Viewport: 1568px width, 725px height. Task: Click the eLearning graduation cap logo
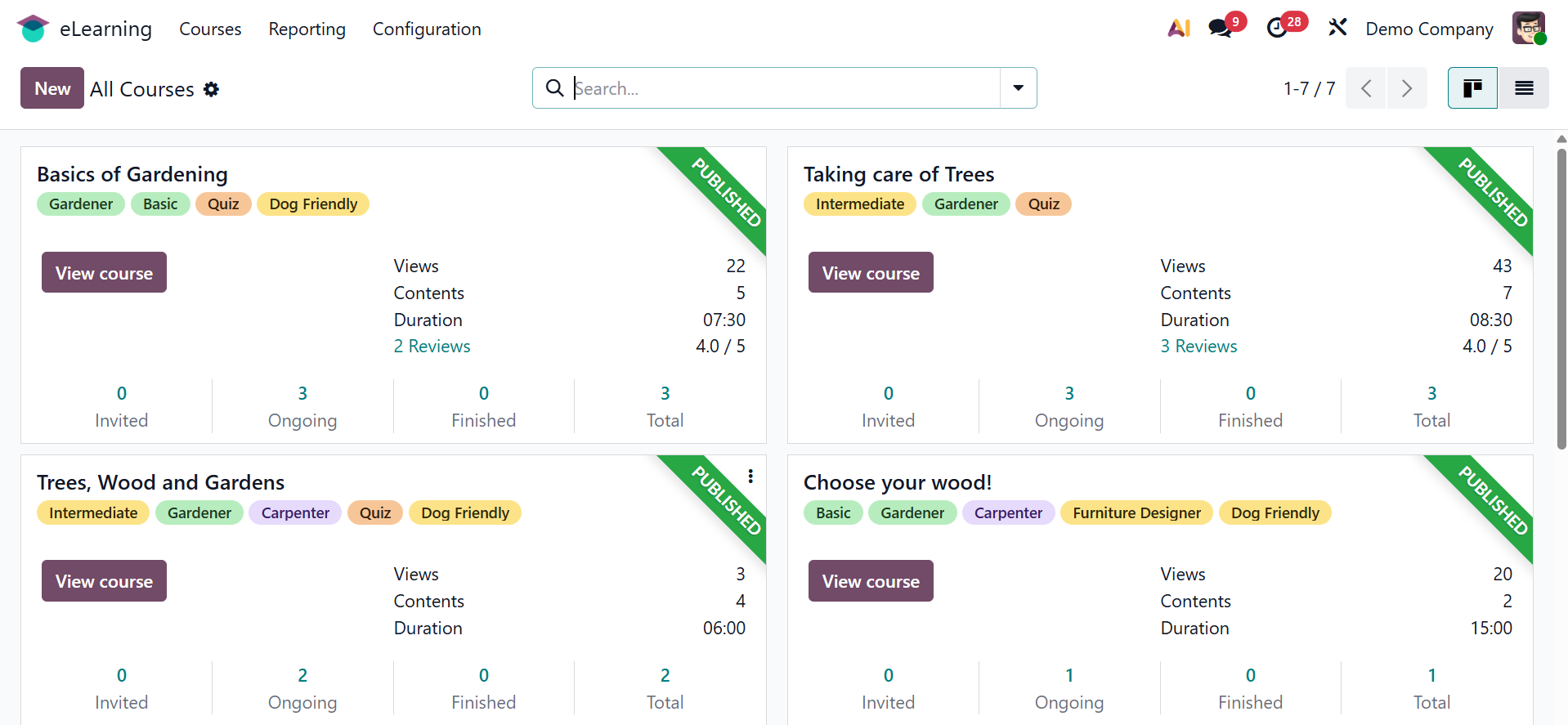point(33,29)
